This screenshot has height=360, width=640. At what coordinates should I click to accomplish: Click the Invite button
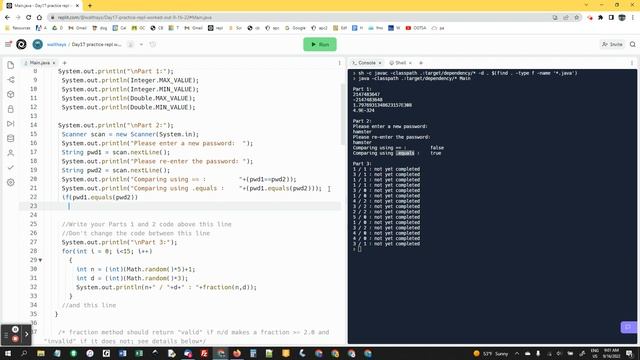pyautogui.click(x=612, y=44)
